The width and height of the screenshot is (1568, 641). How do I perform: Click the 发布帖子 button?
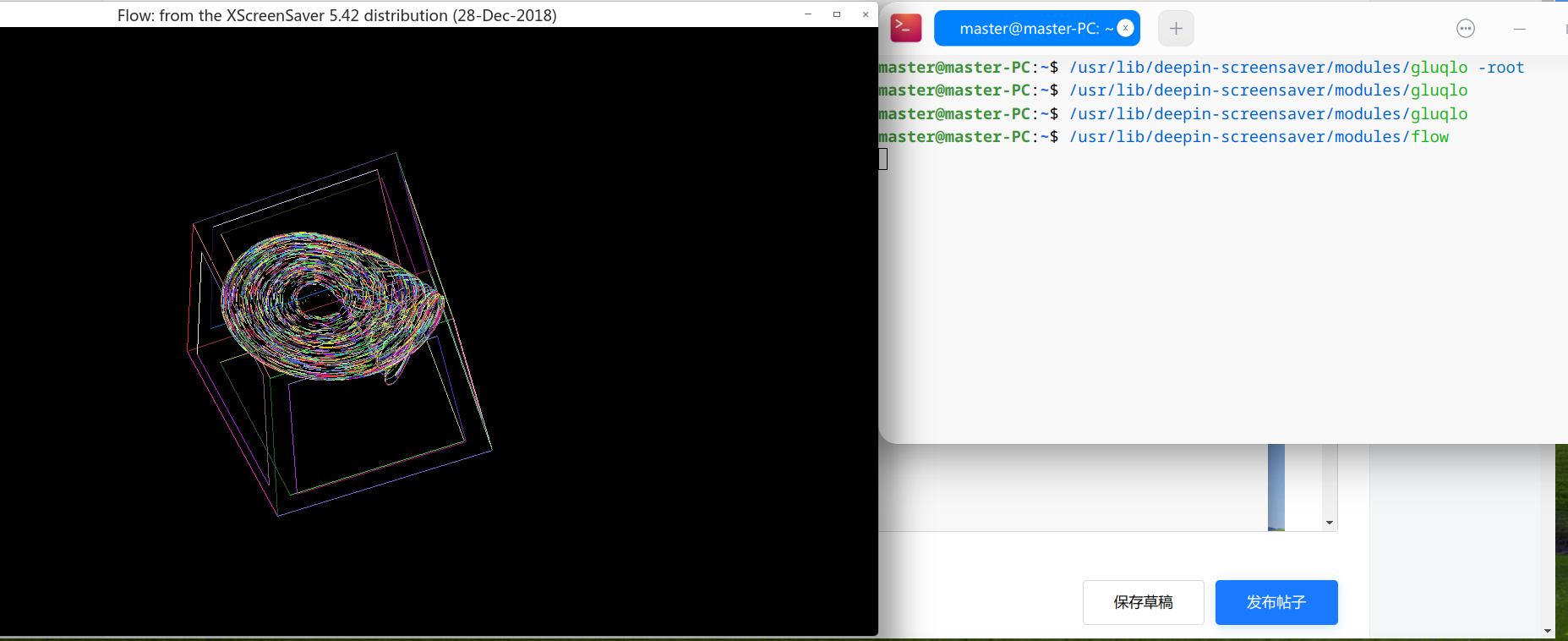click(x=1276, y=602)
